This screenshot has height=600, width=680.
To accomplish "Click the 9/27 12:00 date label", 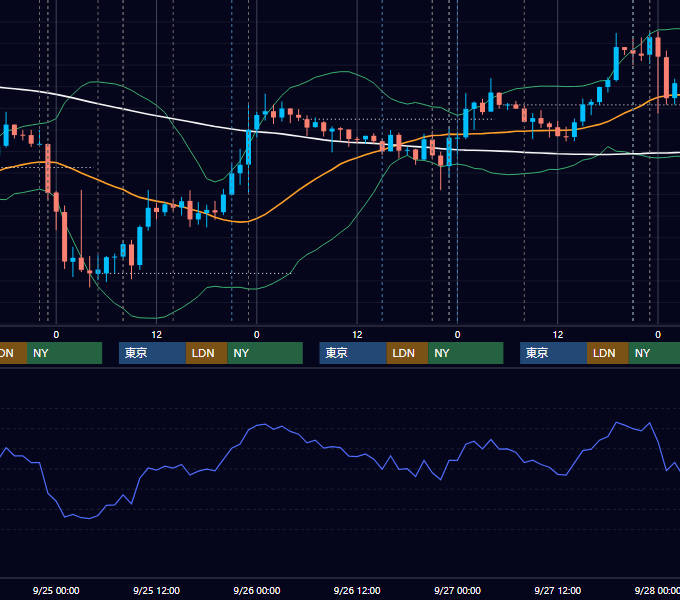I will (x=558, y=590).
